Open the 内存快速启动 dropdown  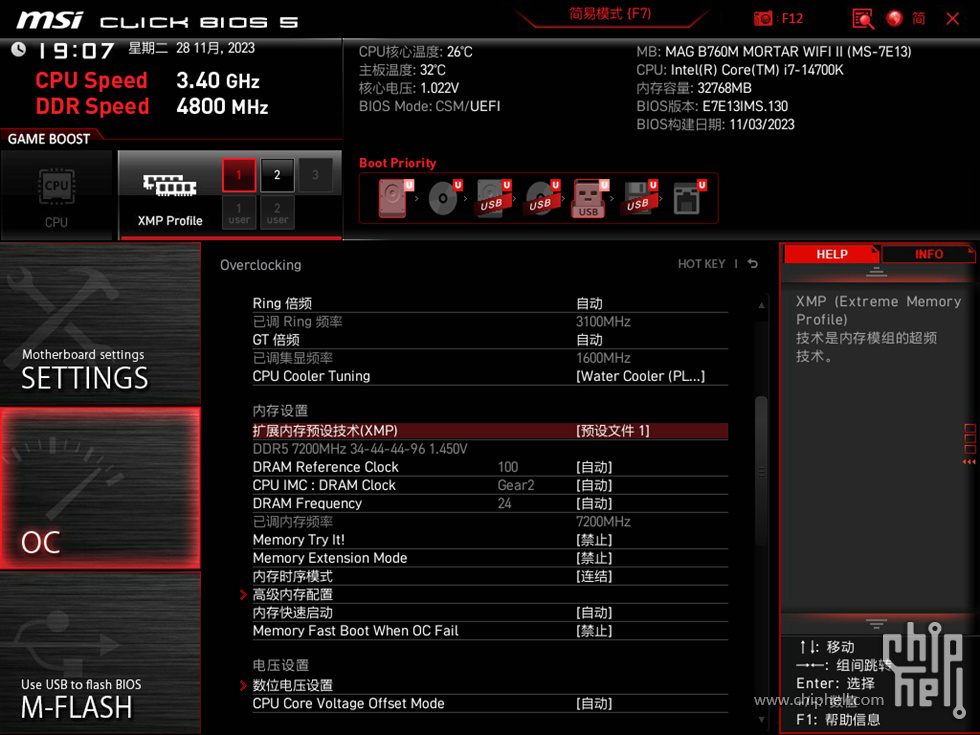490,612
